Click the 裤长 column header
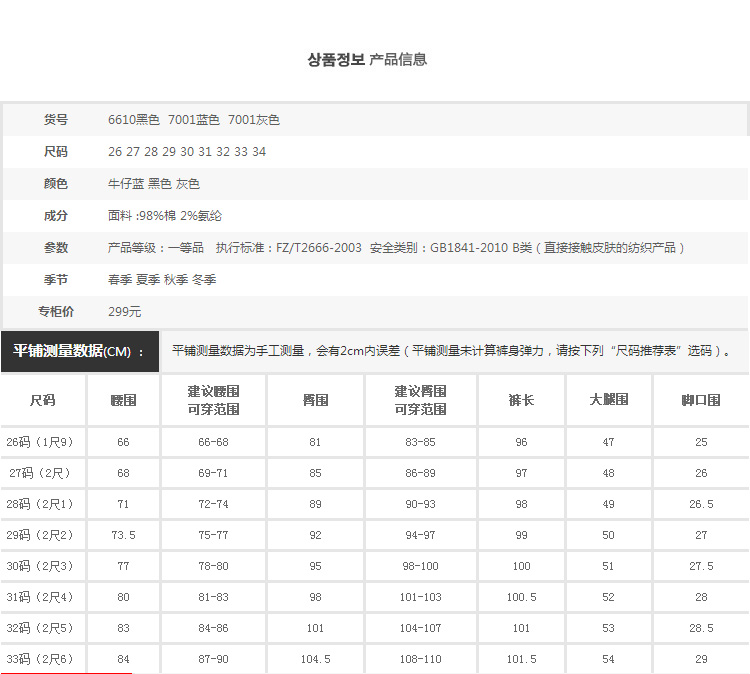 [x=521, y=400]
